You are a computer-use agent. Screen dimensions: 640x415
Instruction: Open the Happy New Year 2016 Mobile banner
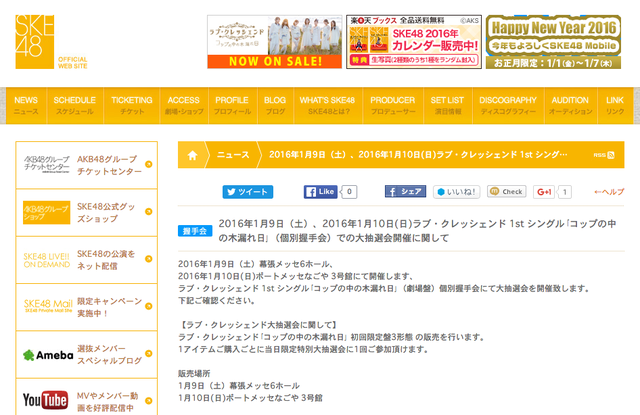tap(553, 42)
